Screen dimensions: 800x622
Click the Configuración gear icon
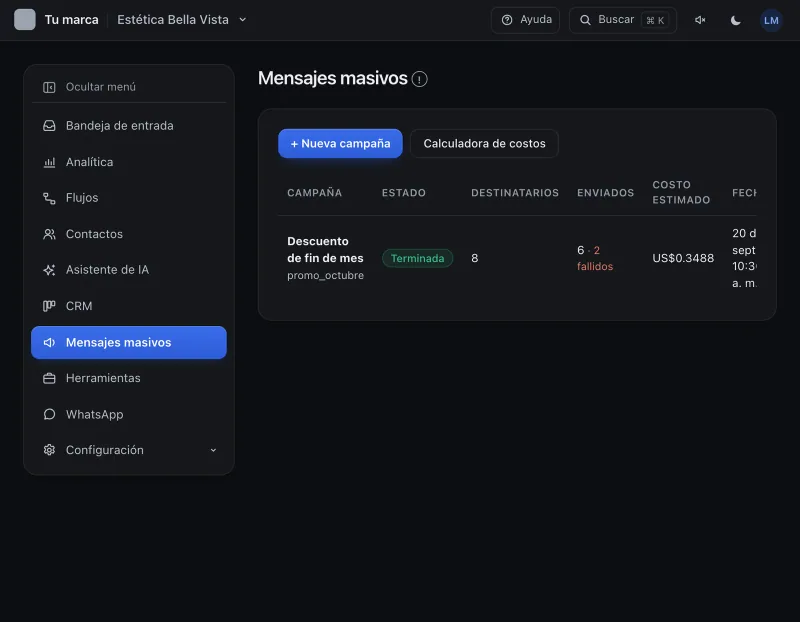[x=49, y=450]
